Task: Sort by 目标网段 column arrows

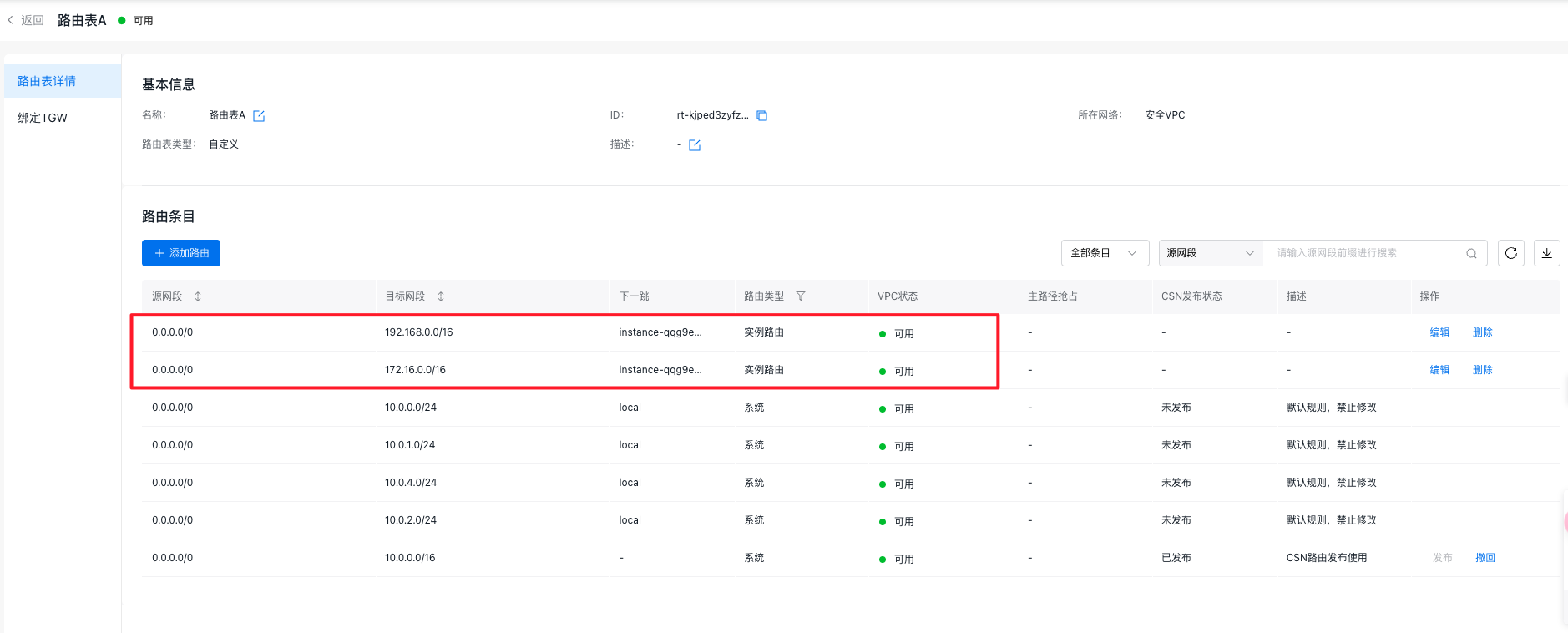Action: [441, 296]
